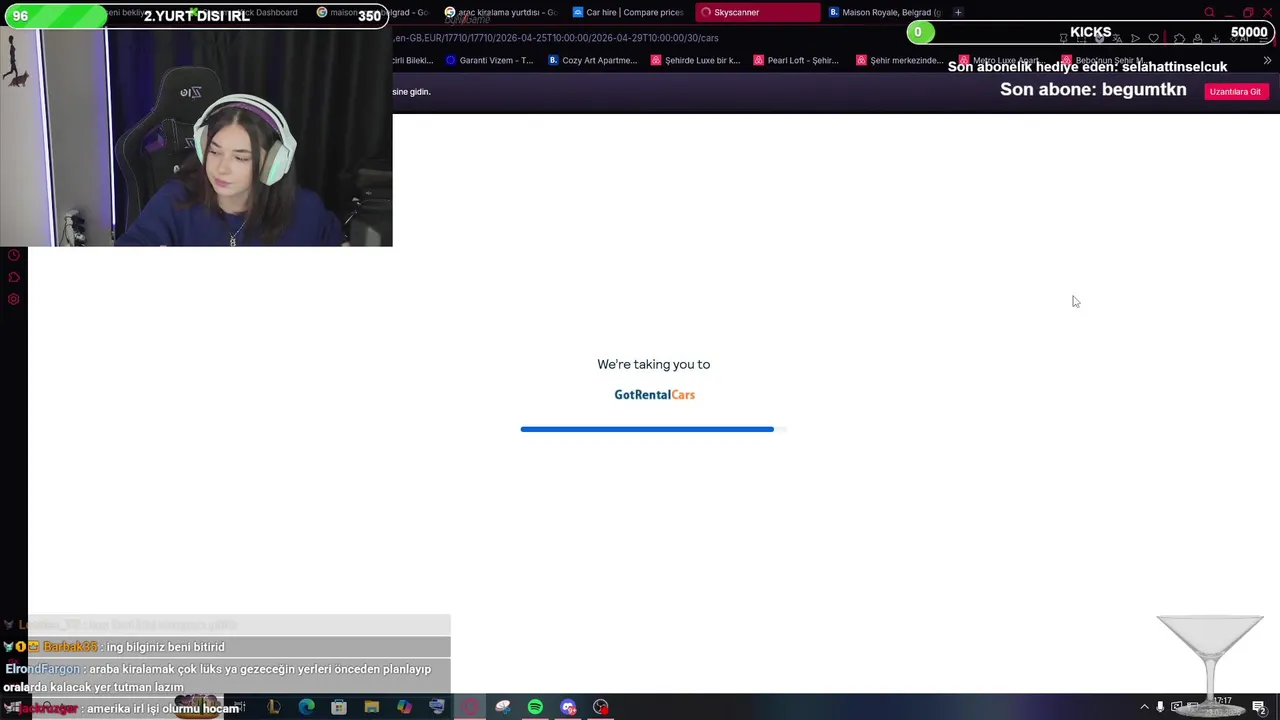Open Şehir merkezinde... bookmark
Viewport: 1280px width, 720px height.
(900, 60)
